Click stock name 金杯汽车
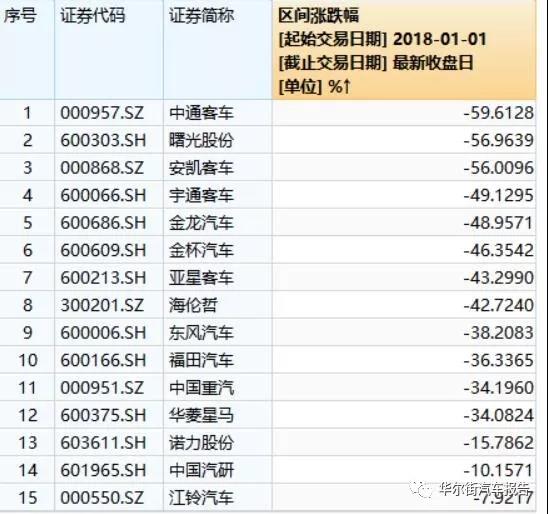 click(x=201, y=250)
